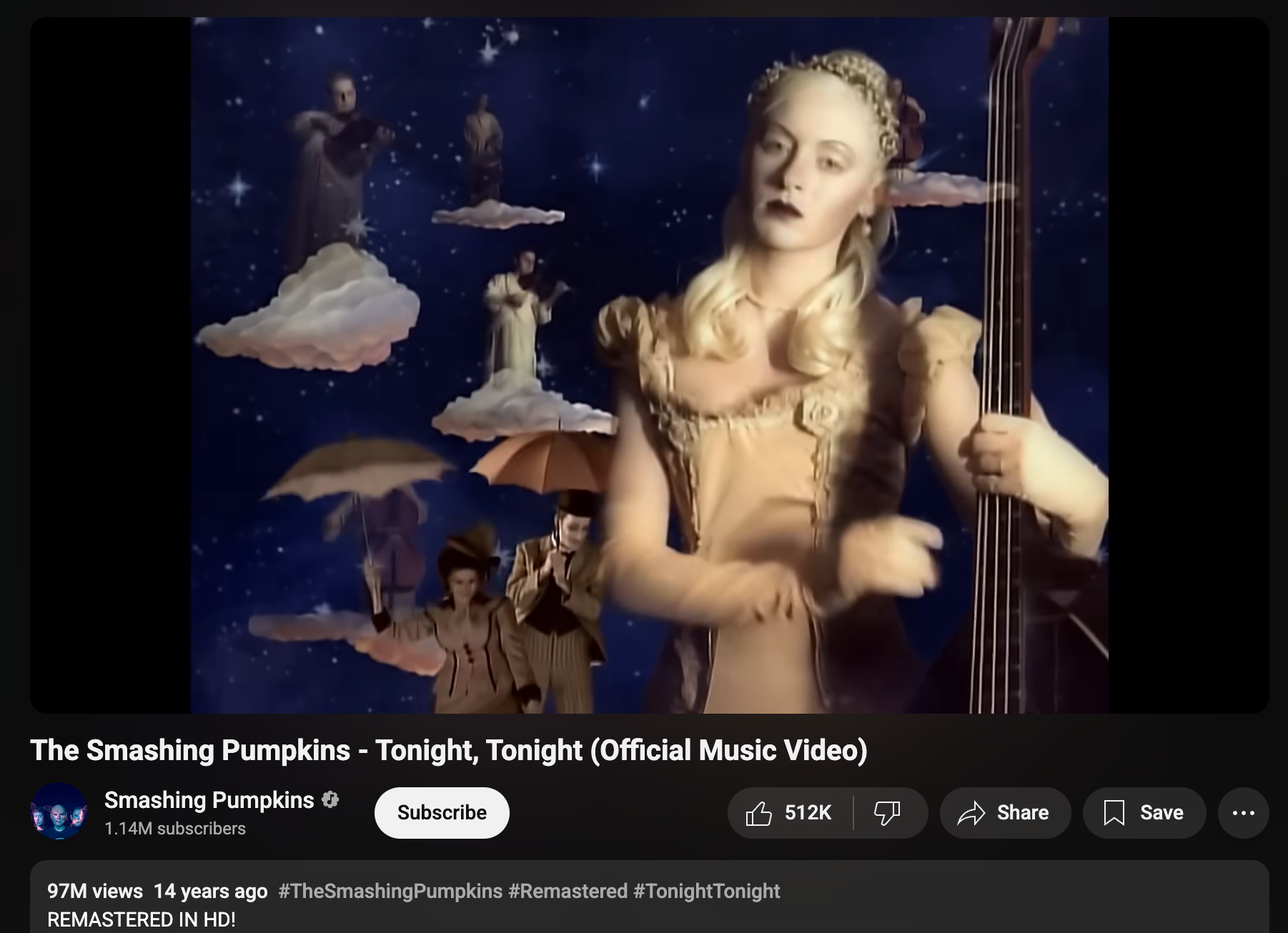The height and width of the screenshot is (933, 1288).
Task: Open the Smashing Pumpkins channel name link
Action: click(209, 800)
